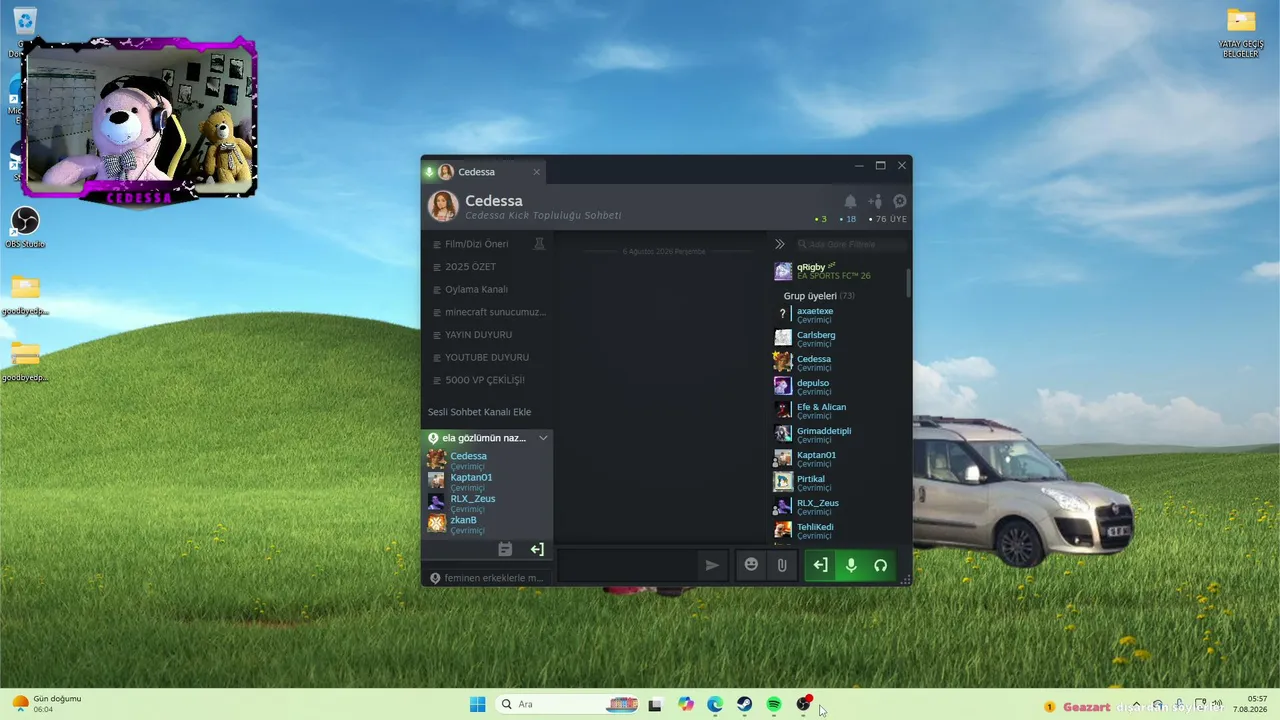Image resolution: width=1280 pixels, height=720 pixels.
Task: Select member depulso
Action: coord(839,387)
